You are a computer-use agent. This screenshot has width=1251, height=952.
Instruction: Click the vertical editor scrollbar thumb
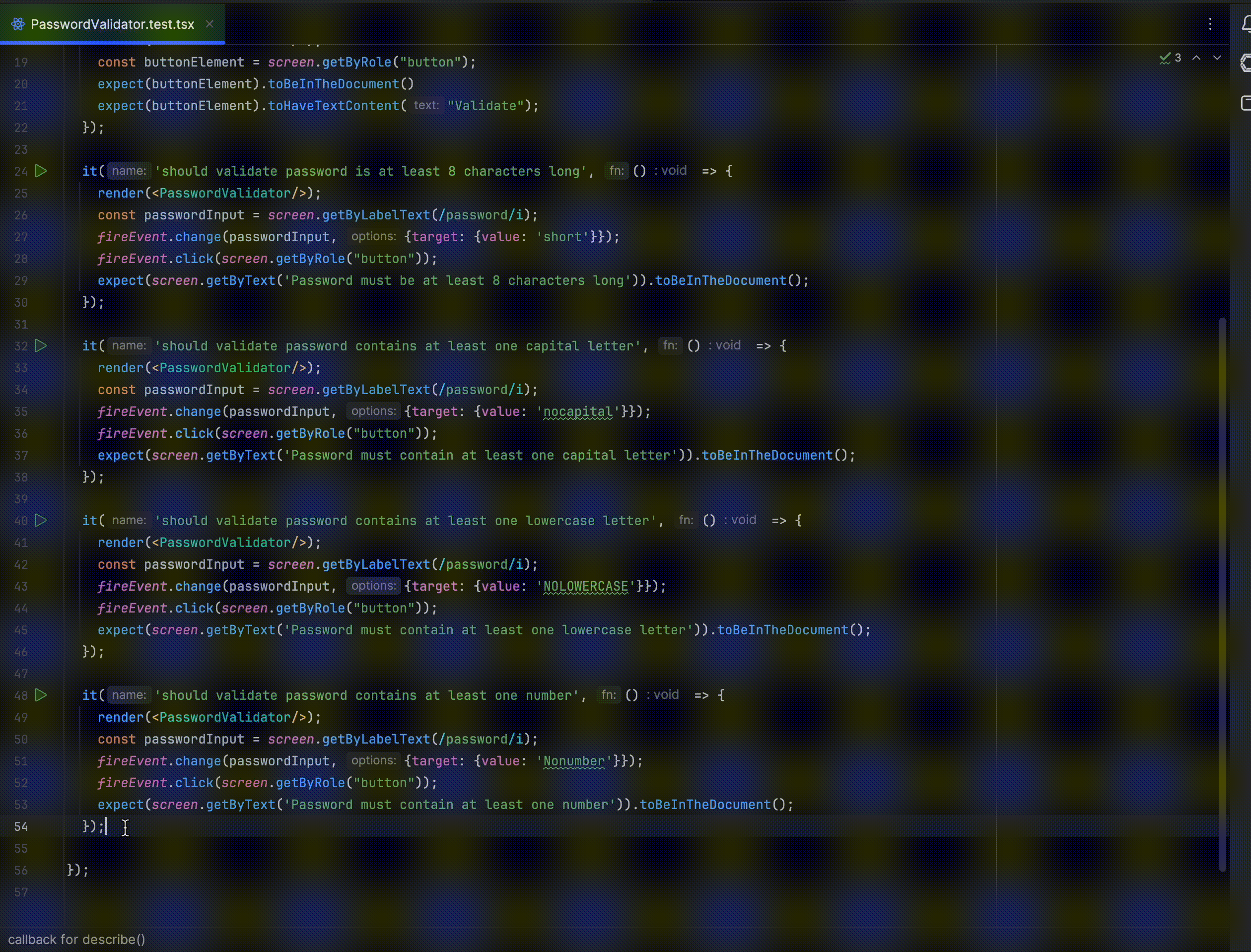[x=1222, y=595]
